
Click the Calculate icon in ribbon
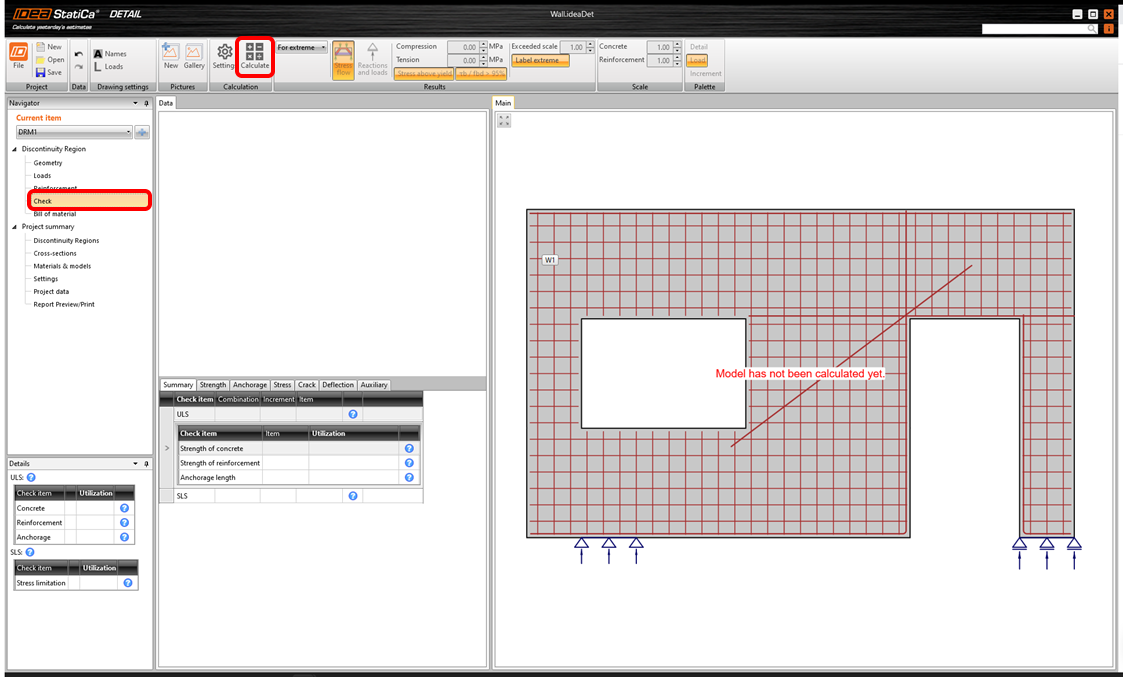[254, 52]
